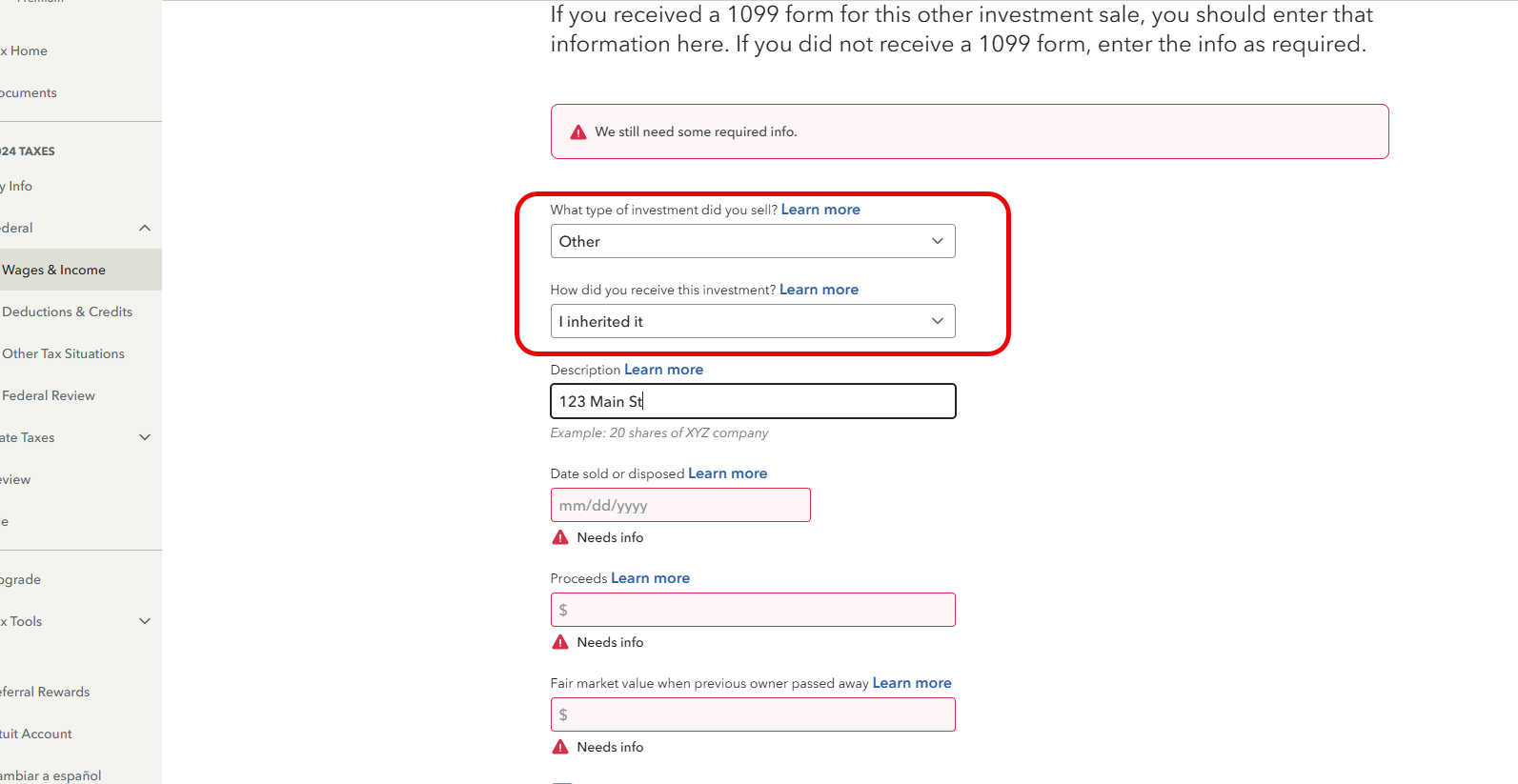
Task: Open Wages & Income section
Action: click(x=53, y=270)
